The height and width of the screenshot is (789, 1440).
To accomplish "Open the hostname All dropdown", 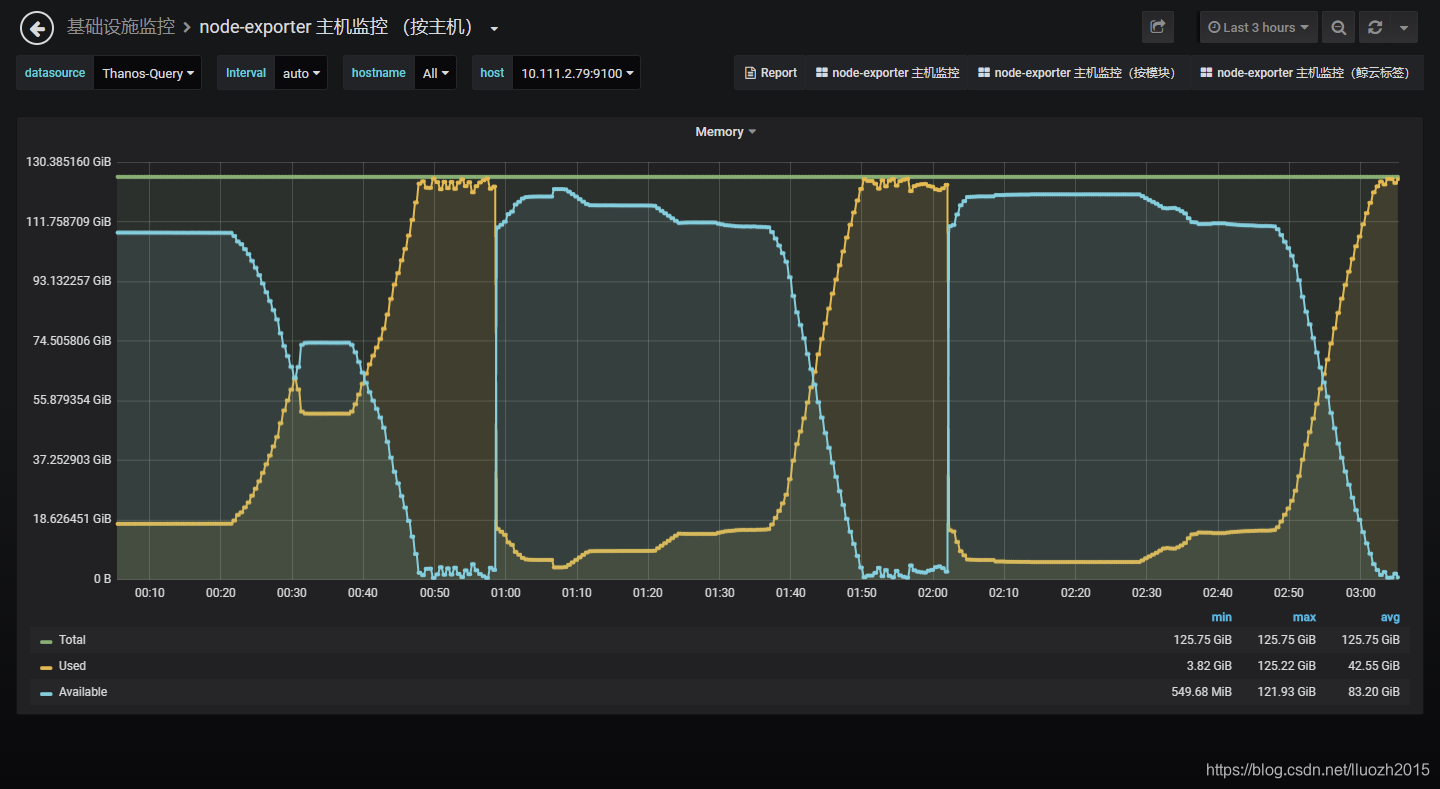I will [435, 73].
